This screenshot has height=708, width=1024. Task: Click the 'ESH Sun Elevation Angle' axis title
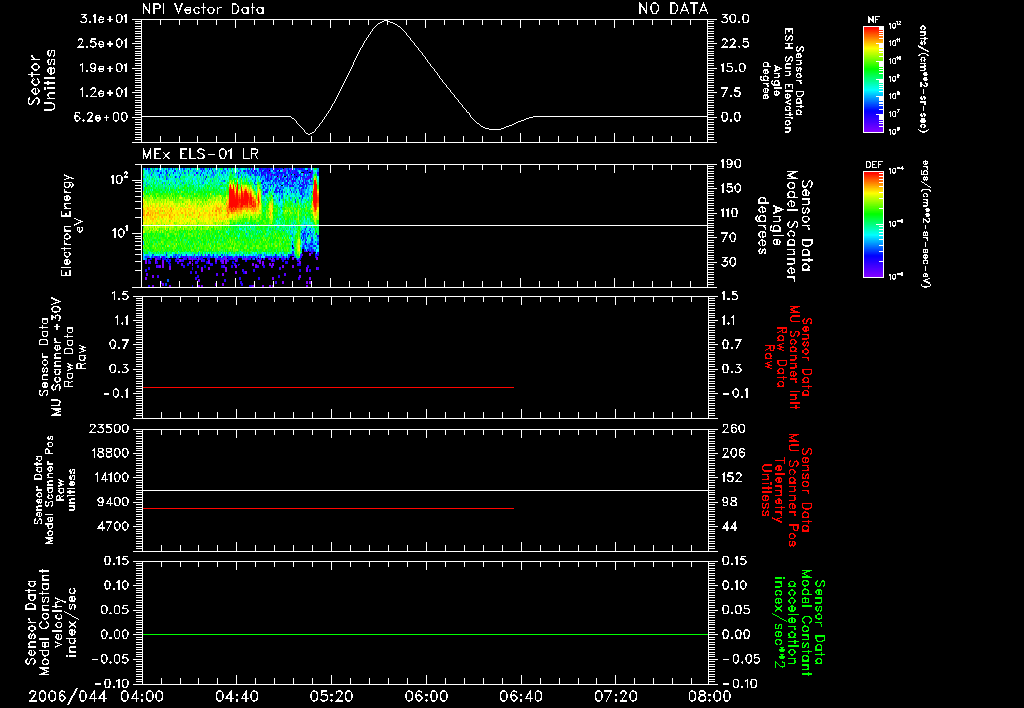[x=782, y=80]
